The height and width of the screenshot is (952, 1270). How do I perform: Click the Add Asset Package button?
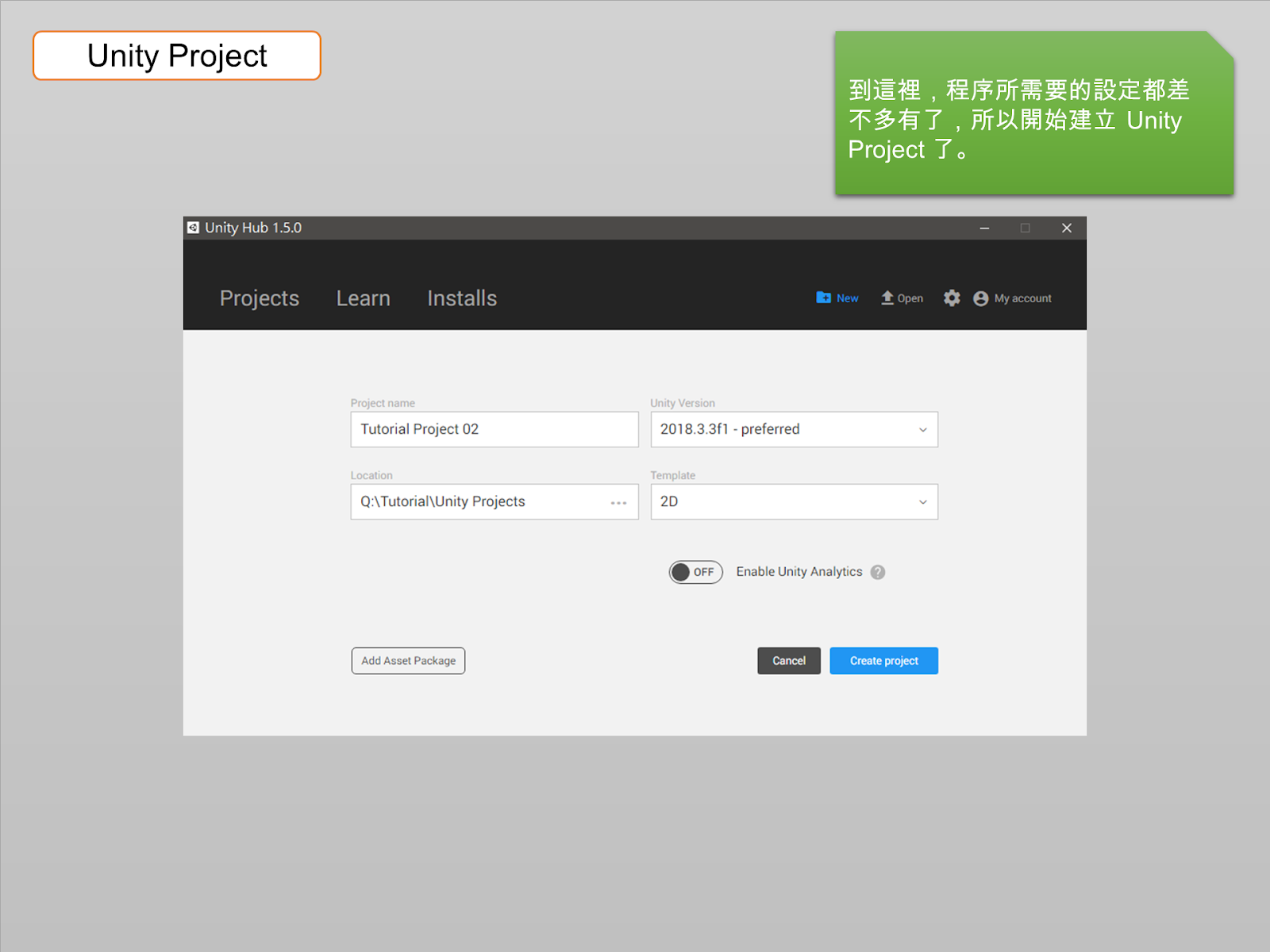(x=408, y=661)
